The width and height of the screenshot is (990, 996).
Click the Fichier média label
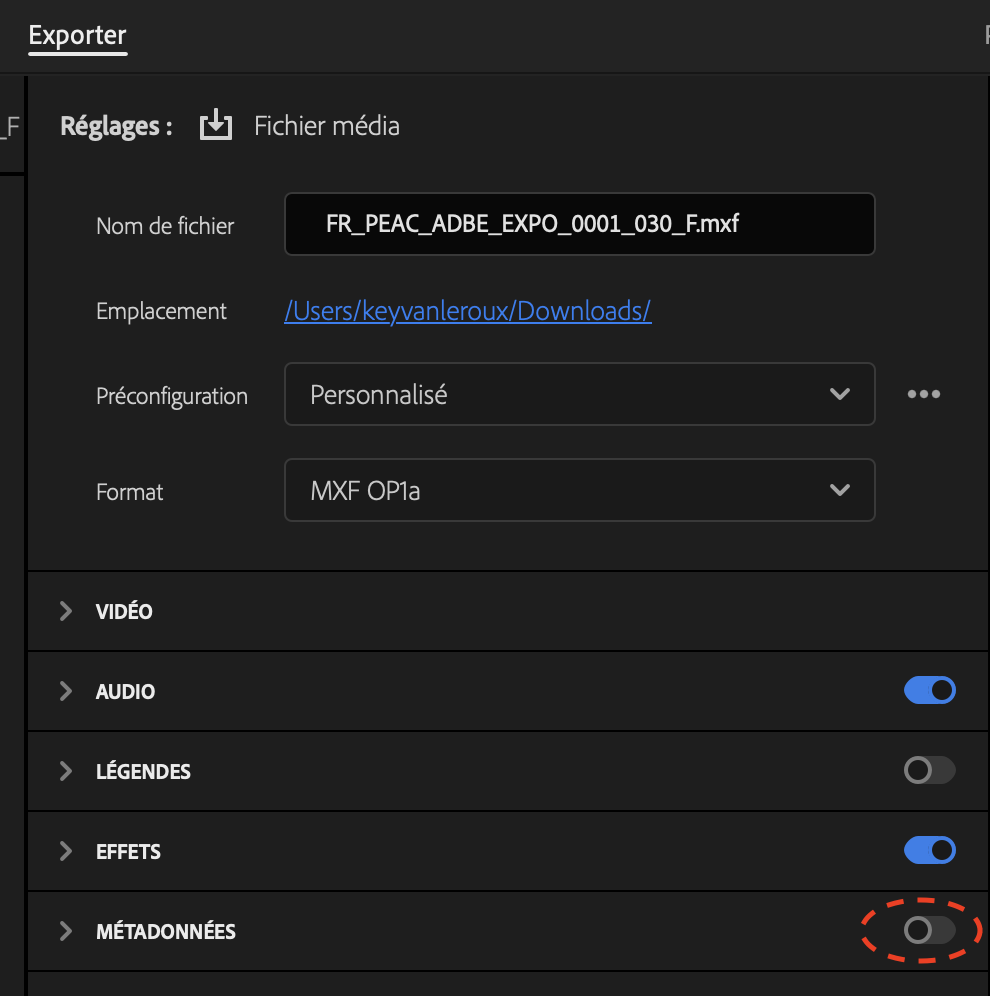[327, 126]
